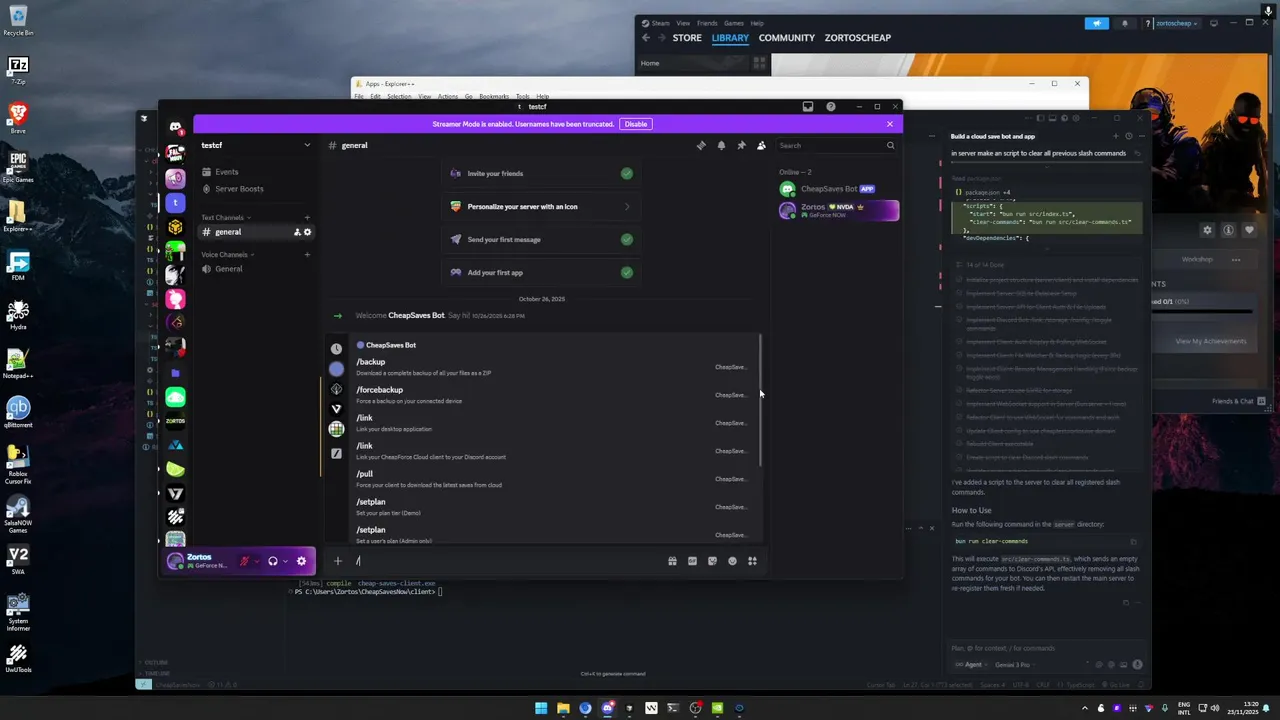Open ZORTOSCHEAP profile tab in Steam
Viewport: 1280px width, 720px height.
pyautogui.click(x=858, y=38)
